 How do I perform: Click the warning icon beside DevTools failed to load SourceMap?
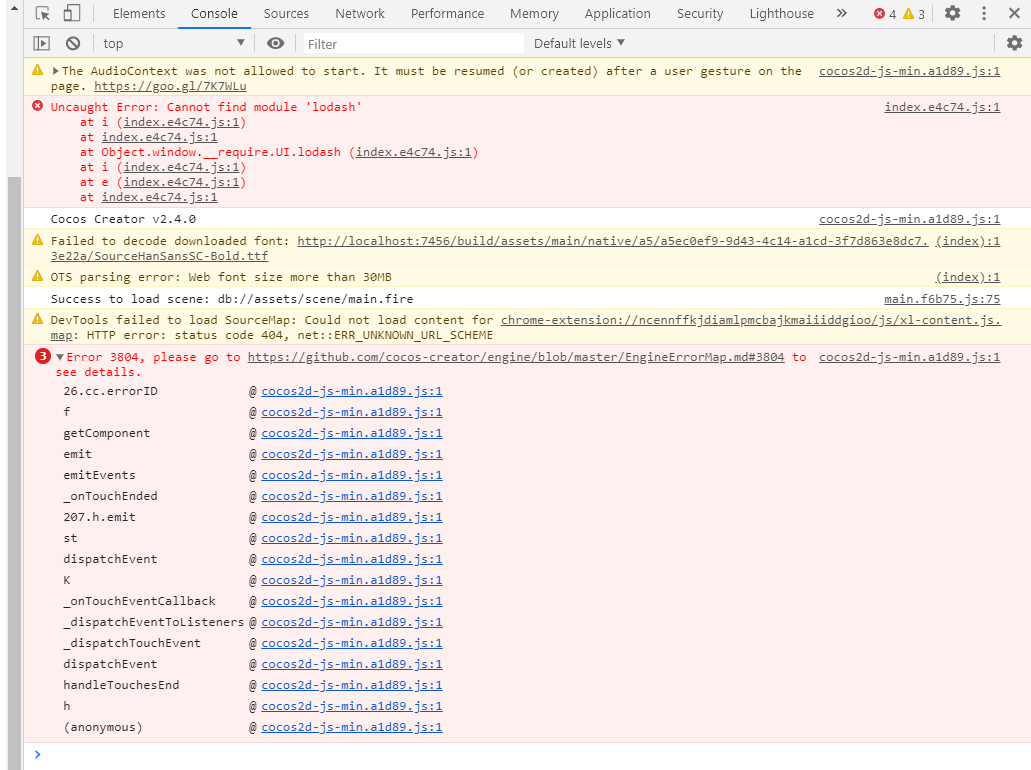(x=38, y=319)
